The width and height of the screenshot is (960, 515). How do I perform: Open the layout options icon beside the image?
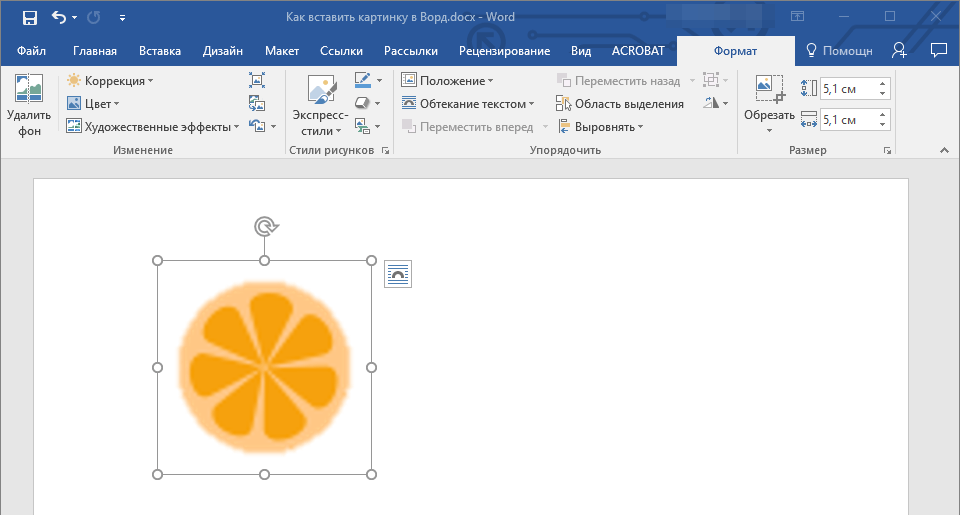pos(398,274)
